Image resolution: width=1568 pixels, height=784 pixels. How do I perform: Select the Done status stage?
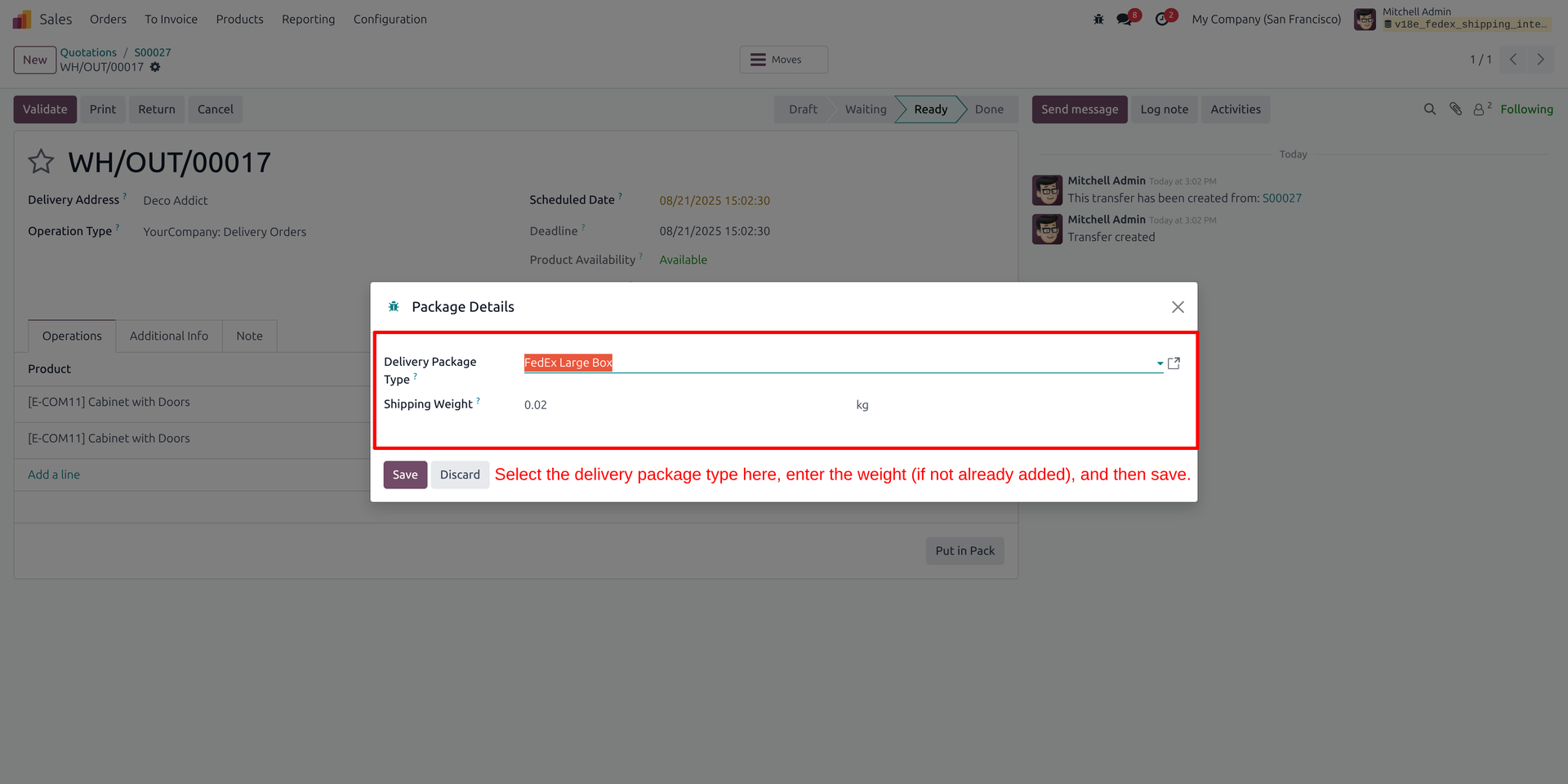click(989, 109)
